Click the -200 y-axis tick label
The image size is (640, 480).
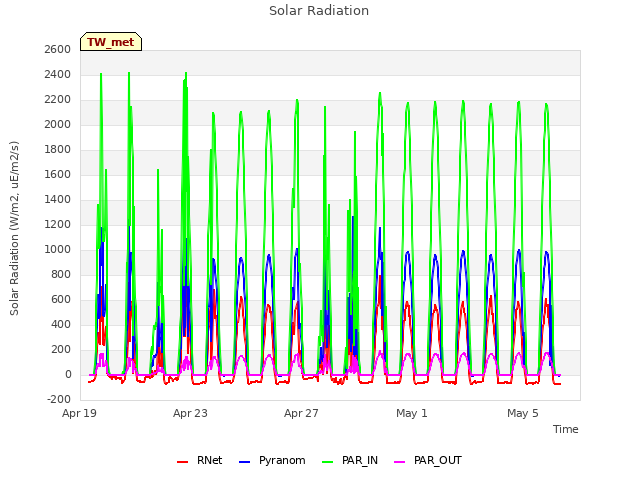click(x=59, y=399)
